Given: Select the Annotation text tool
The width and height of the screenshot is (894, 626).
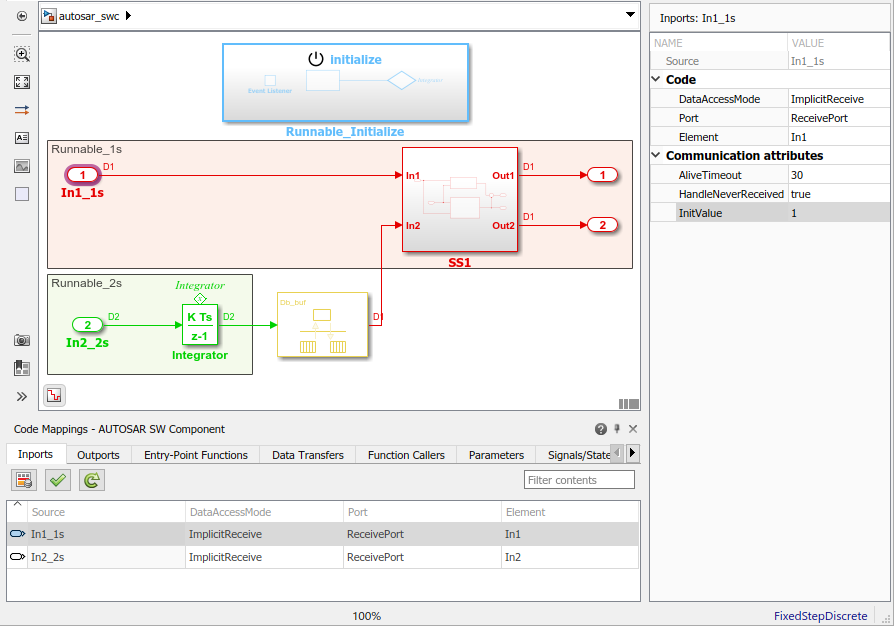Looking at the screenshot, I should tap(22, 138).
